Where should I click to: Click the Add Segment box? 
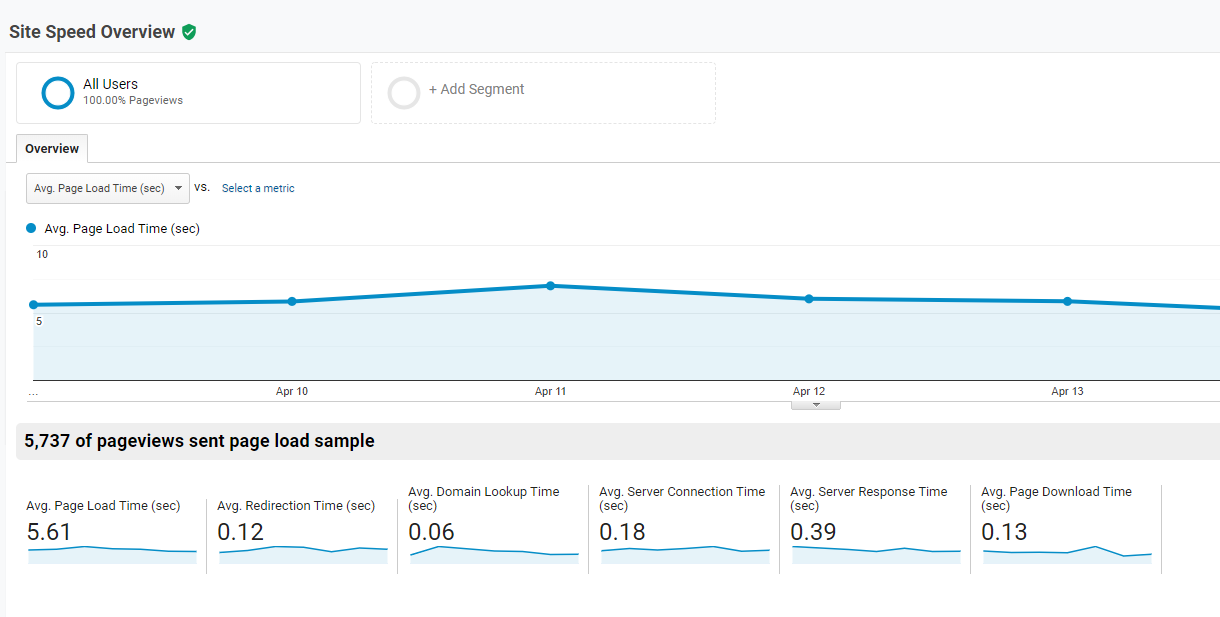click(x=543, y=93)
